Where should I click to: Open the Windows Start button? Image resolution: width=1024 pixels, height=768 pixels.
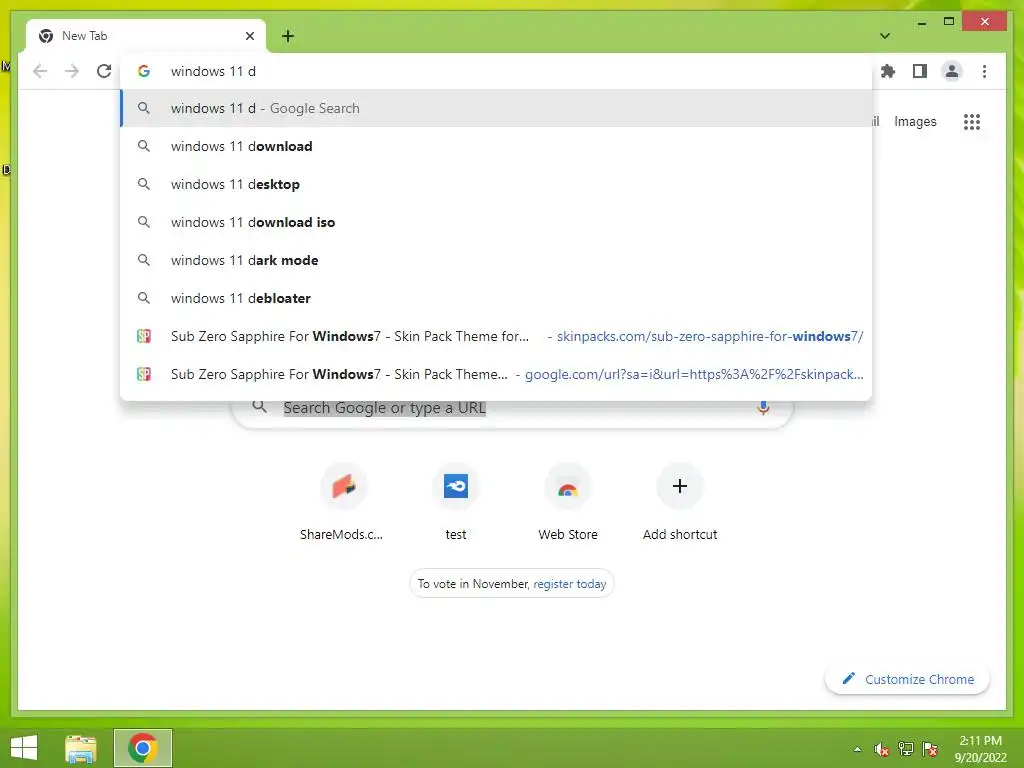24,748
